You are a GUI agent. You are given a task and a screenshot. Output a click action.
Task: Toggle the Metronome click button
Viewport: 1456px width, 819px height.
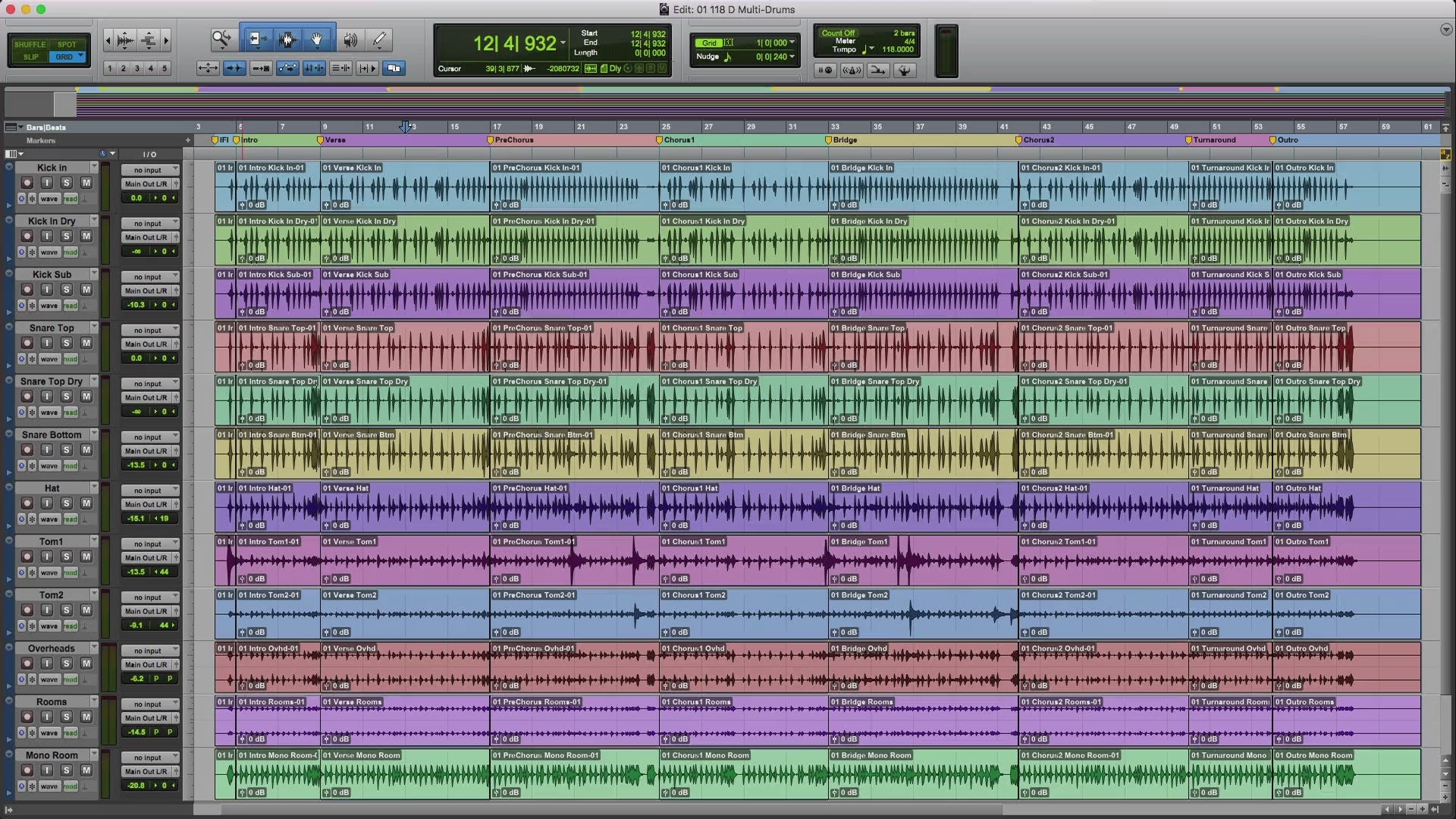point(852,71)
